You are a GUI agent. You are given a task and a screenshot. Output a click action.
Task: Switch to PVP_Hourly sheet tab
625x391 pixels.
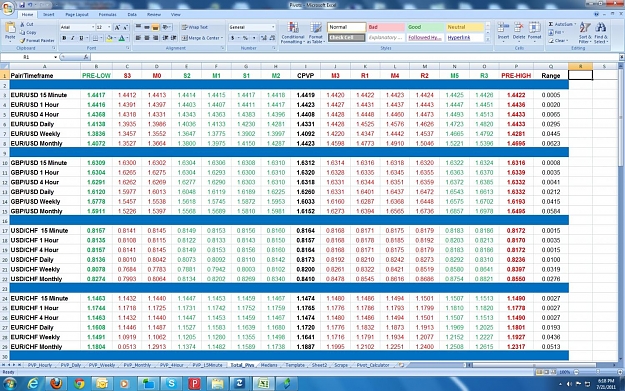40,365
